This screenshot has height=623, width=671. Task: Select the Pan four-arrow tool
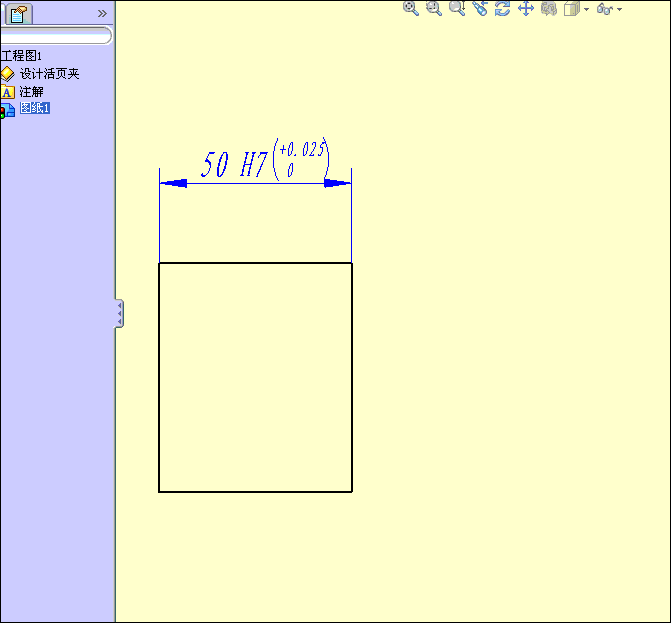pos(526,9)
